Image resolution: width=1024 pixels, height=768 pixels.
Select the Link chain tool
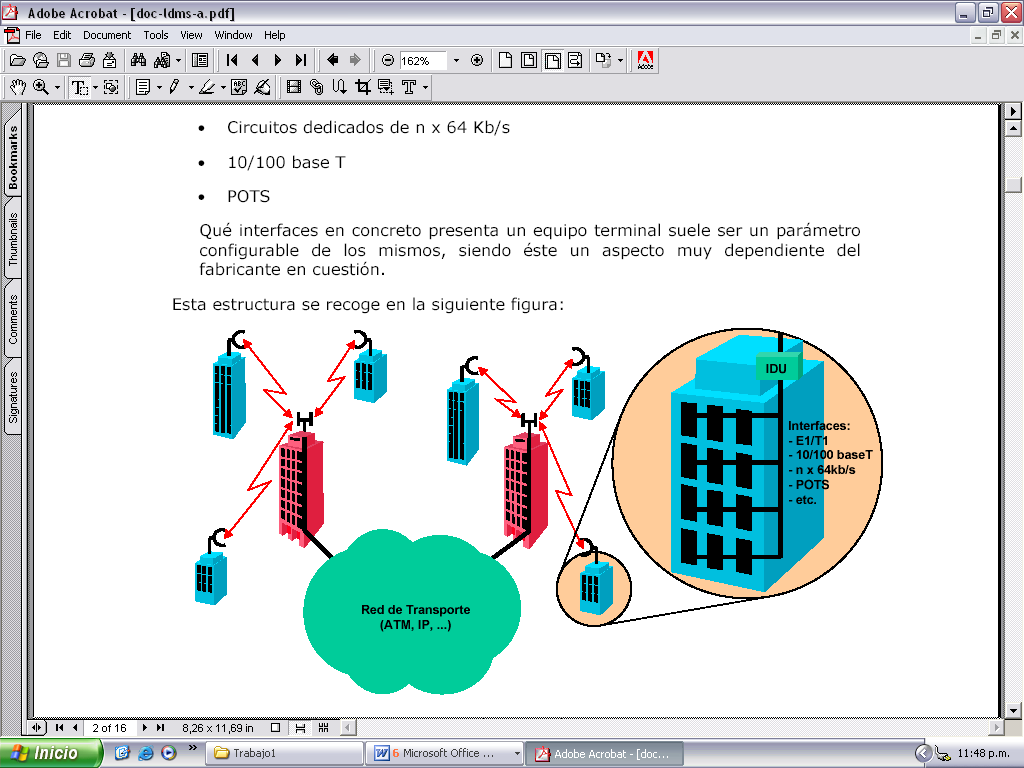[317, 87]
